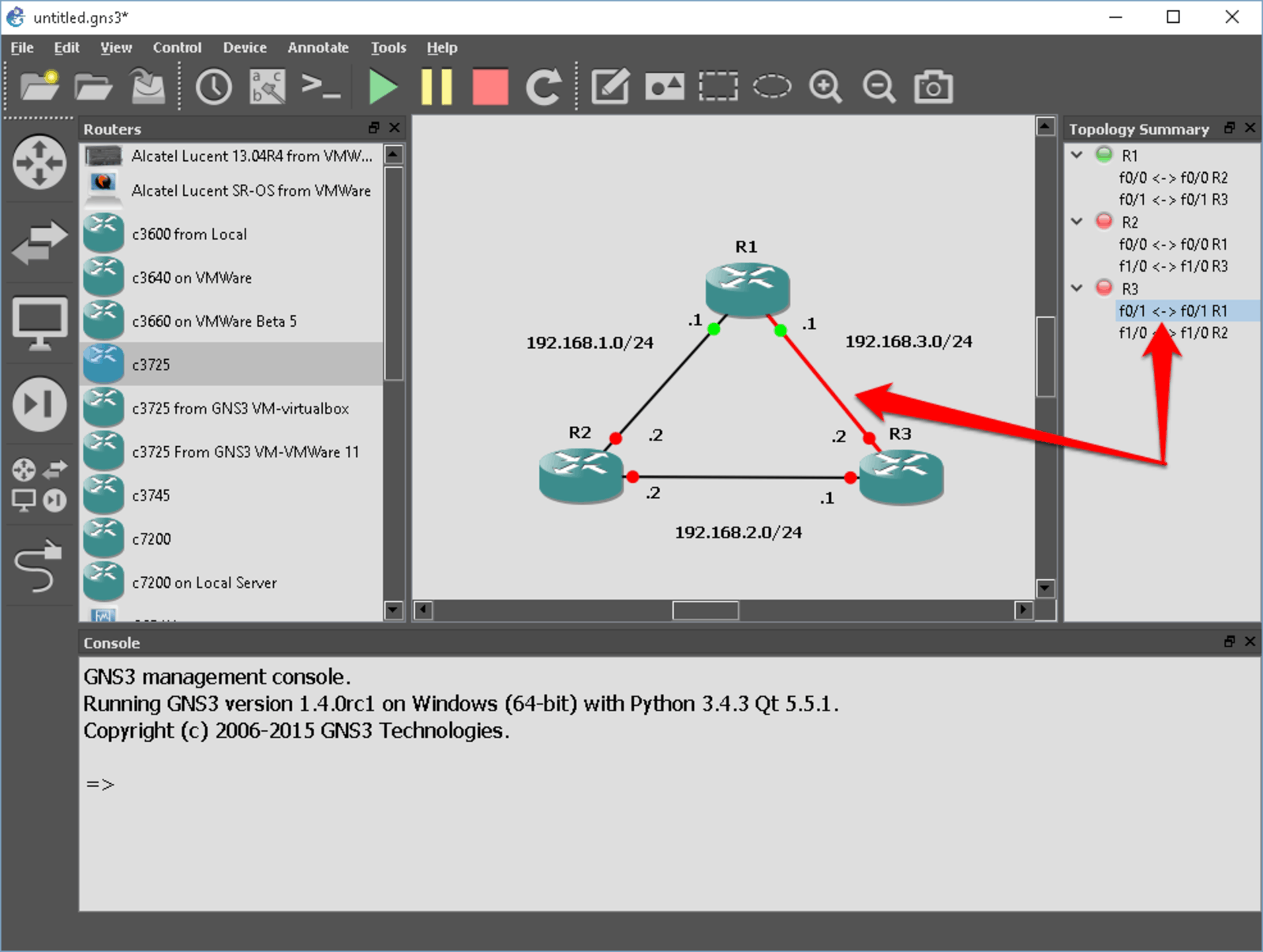Select the Add a note tool

click(x=610, y=87)
